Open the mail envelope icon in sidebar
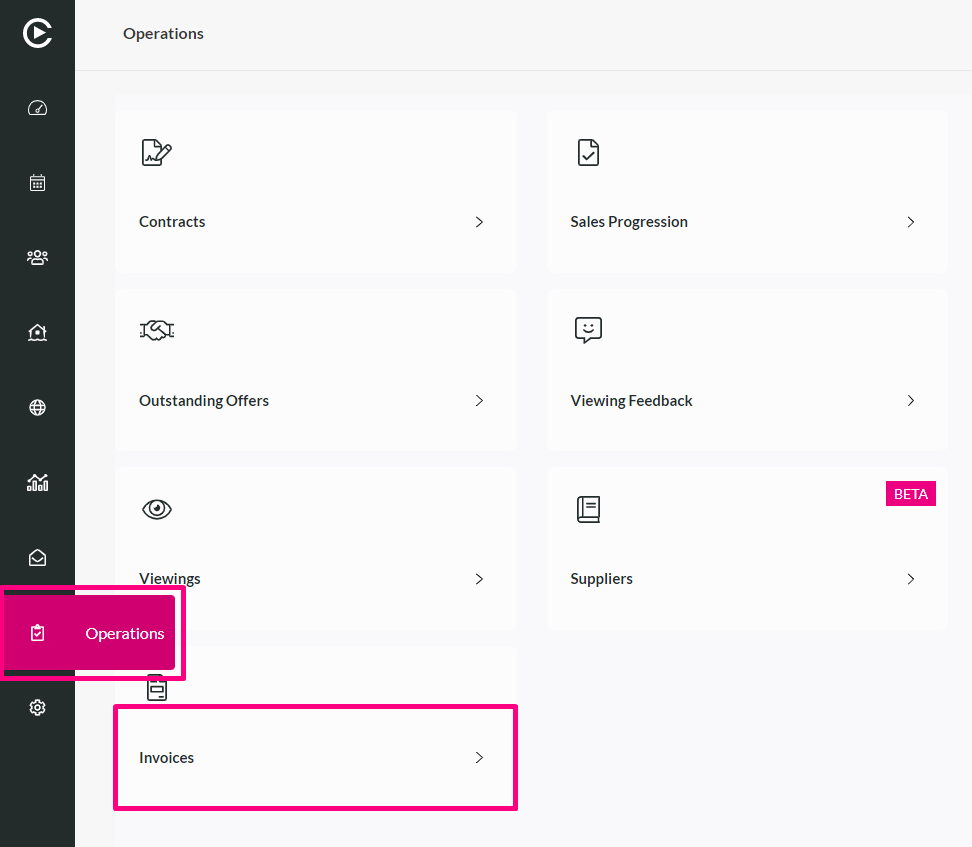This screenshot has height=847, width=972. [x=37, y=557]
